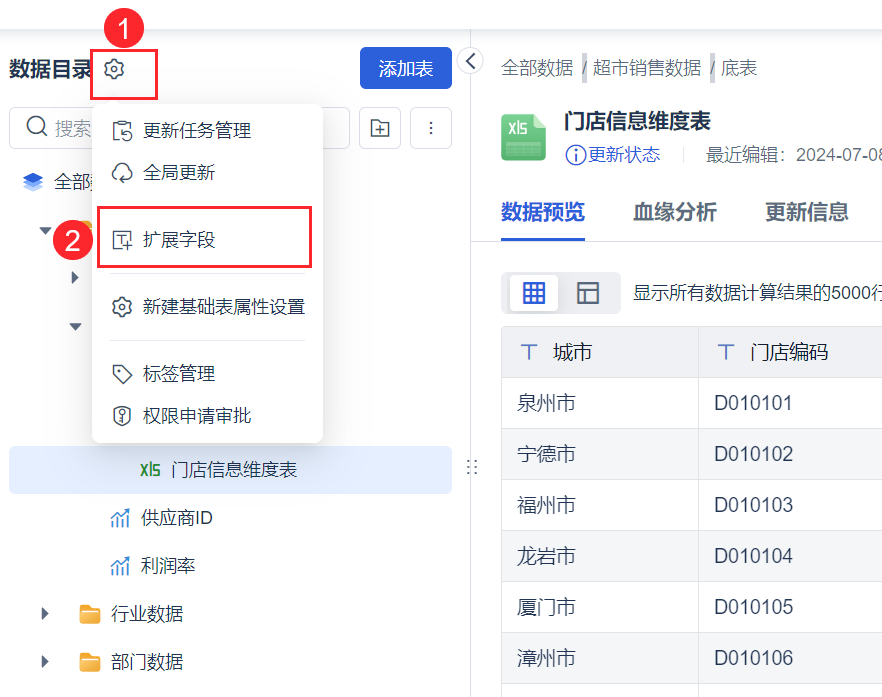
Task: Select 利润率 item in the tree
Action: 167,566
